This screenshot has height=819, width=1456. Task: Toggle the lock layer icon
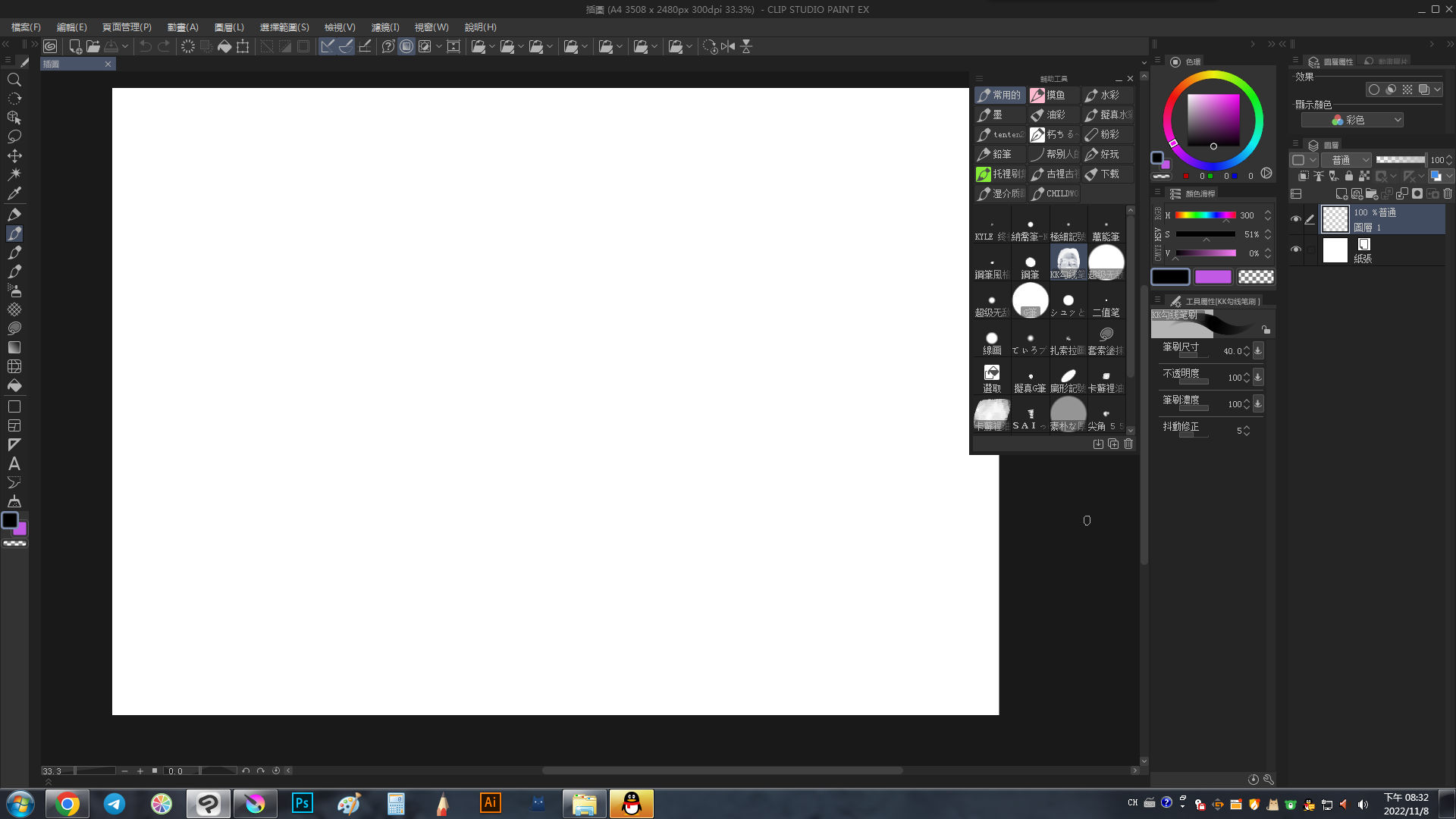coord(1349,176)
